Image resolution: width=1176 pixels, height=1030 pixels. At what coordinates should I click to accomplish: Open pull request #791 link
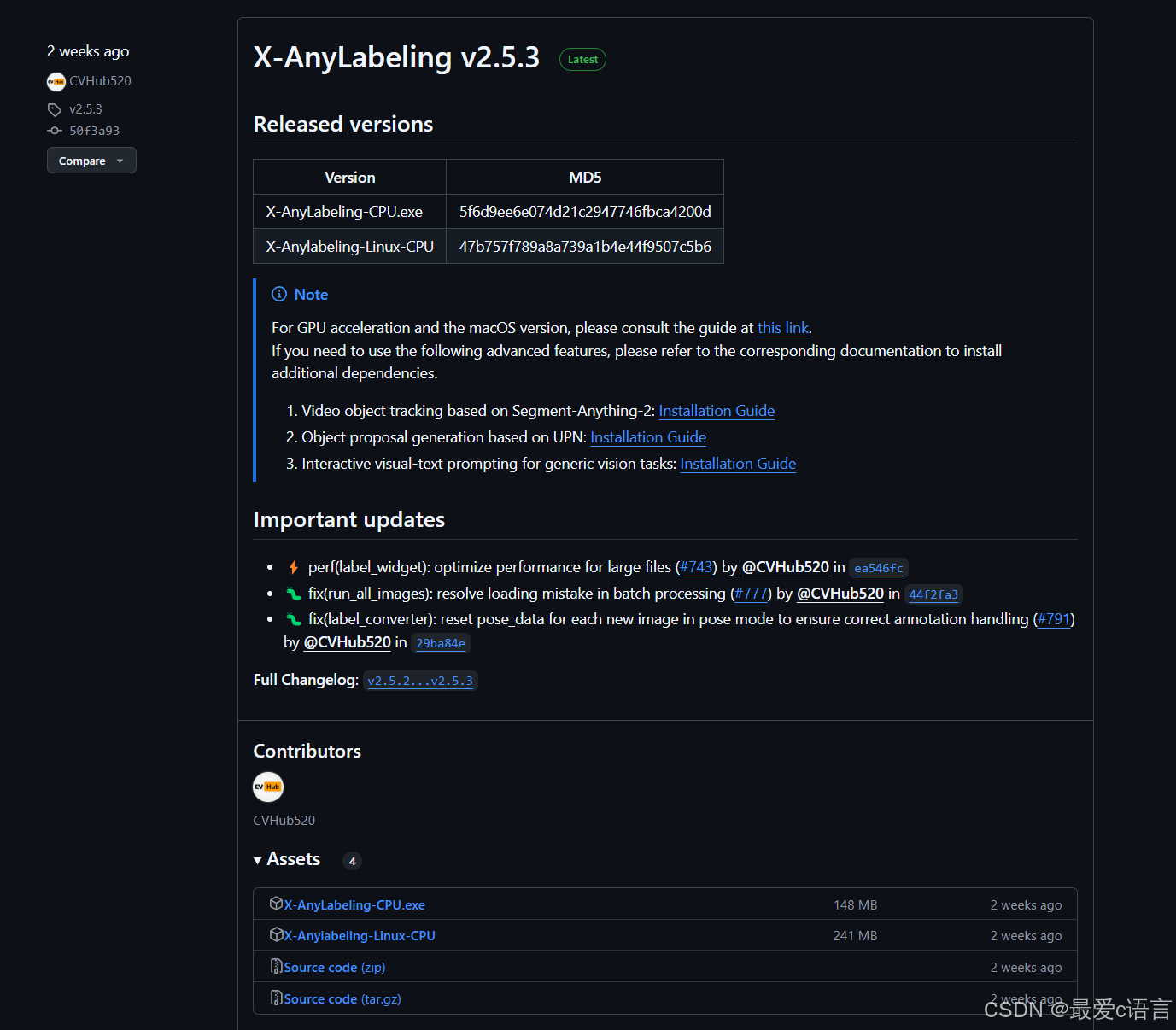click(1054, 619)
